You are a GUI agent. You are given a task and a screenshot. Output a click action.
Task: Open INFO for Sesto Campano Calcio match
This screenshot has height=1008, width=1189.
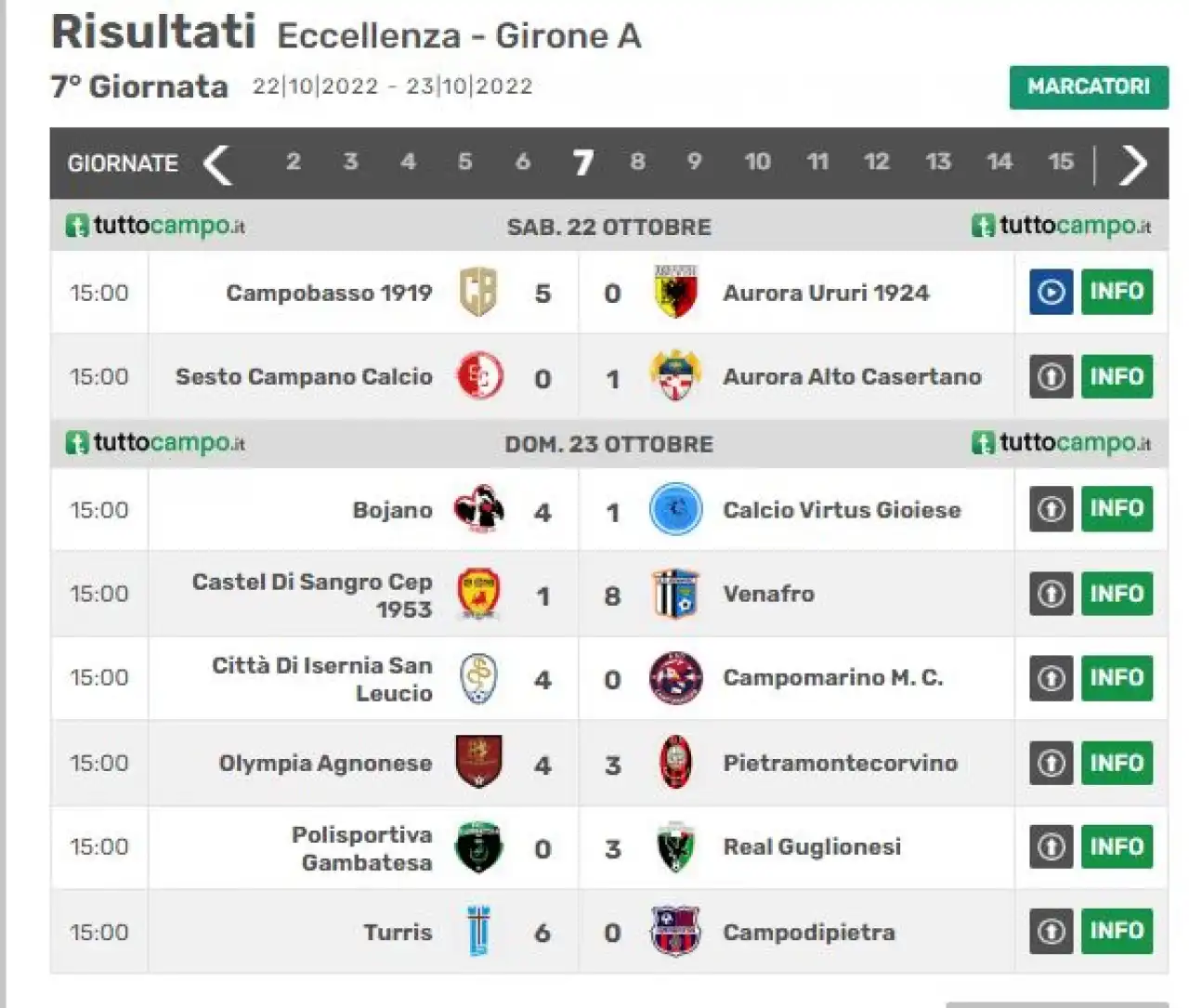tap(1117, 376)
